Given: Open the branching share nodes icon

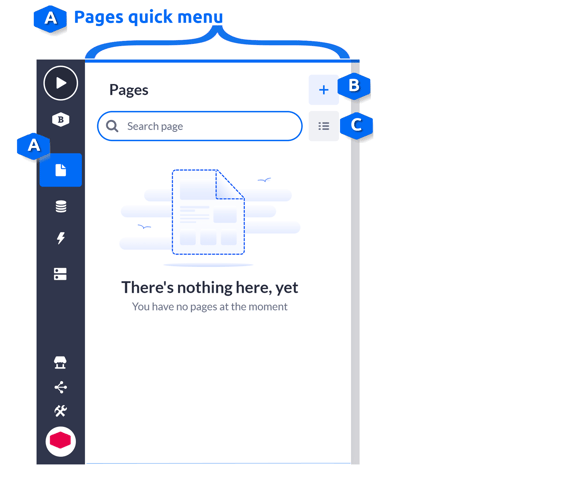Looking at the screenshot, I should click(x=60, y=387).
